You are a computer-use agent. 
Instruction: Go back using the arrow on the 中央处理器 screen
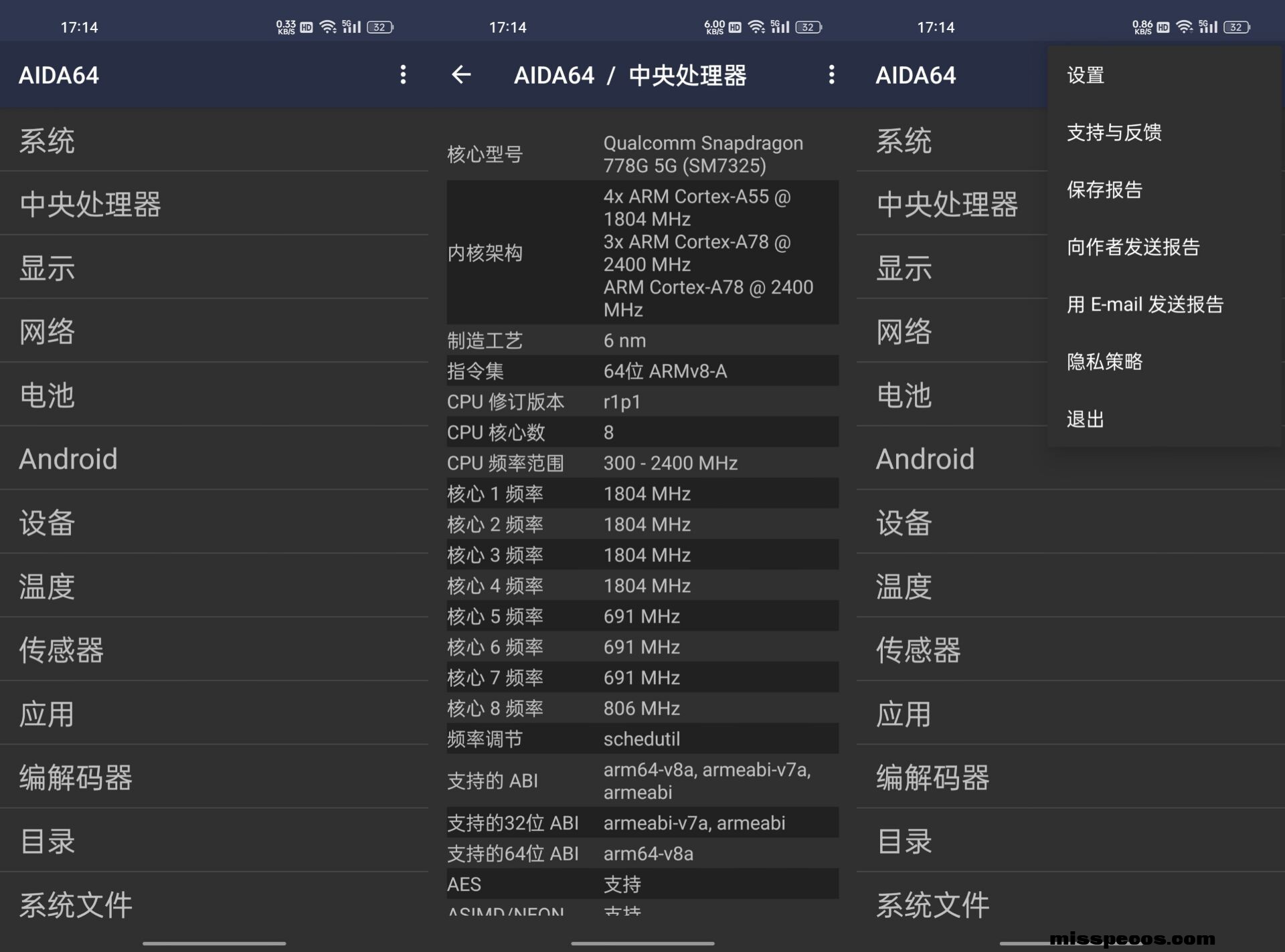(461, 74)
